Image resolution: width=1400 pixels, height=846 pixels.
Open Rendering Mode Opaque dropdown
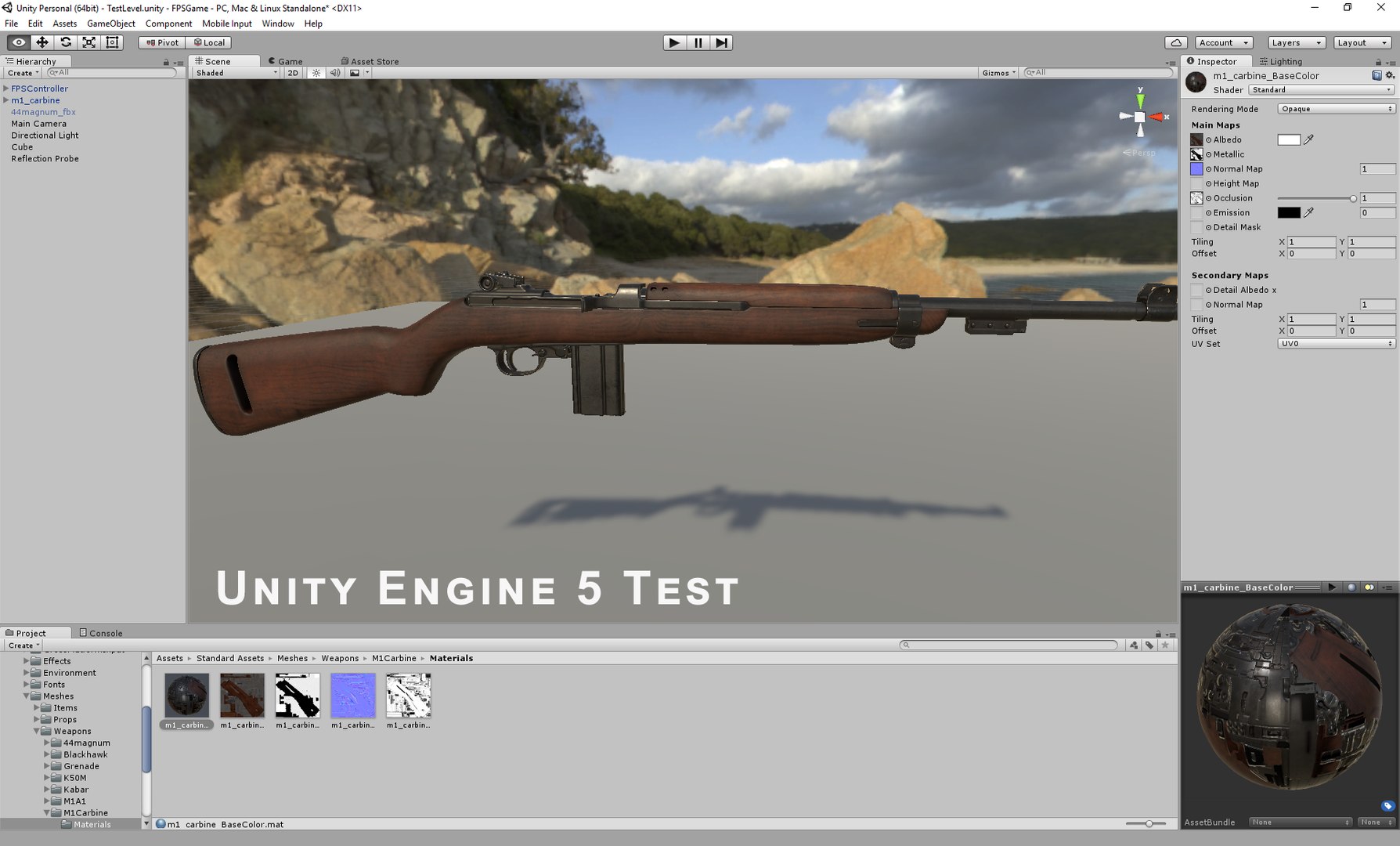coord(1336,109)
